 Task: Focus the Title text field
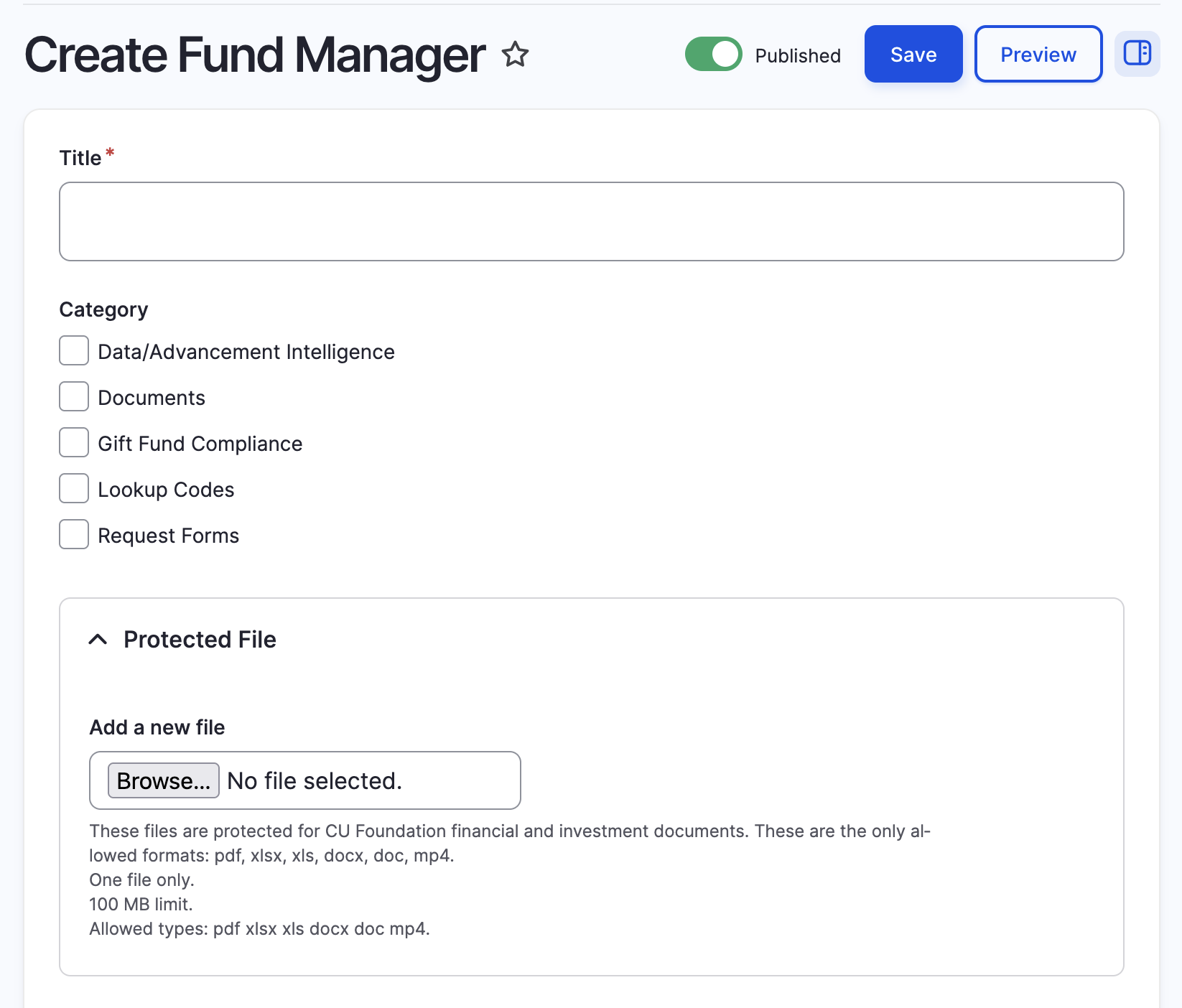pyautogui.click(x=591, y=221)
